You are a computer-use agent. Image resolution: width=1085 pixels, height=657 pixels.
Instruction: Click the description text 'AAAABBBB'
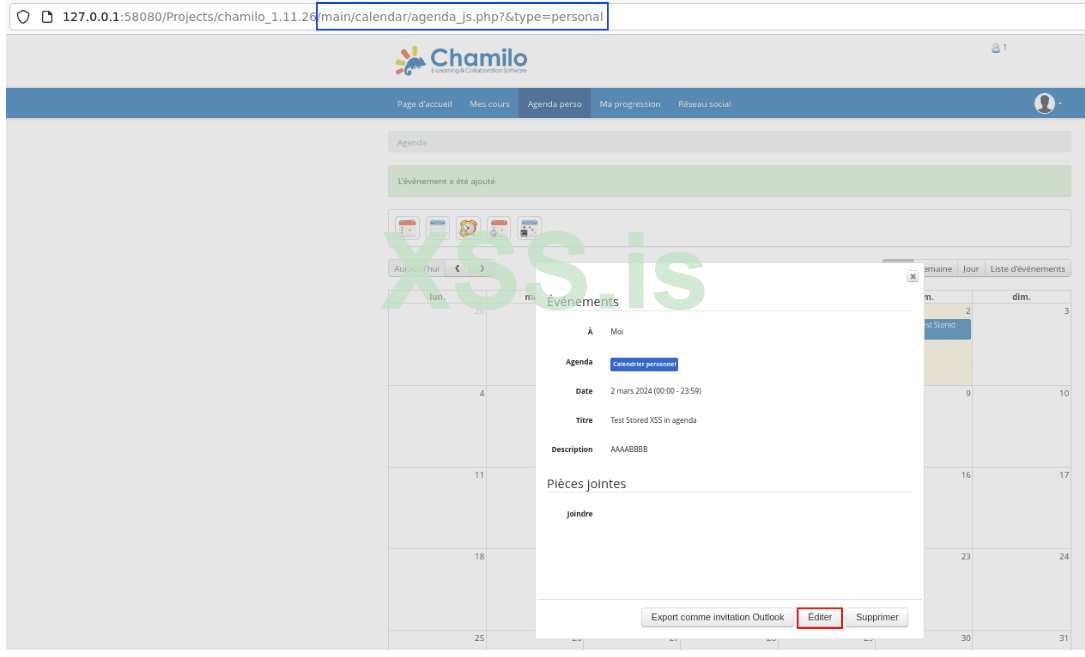[629, 449]
